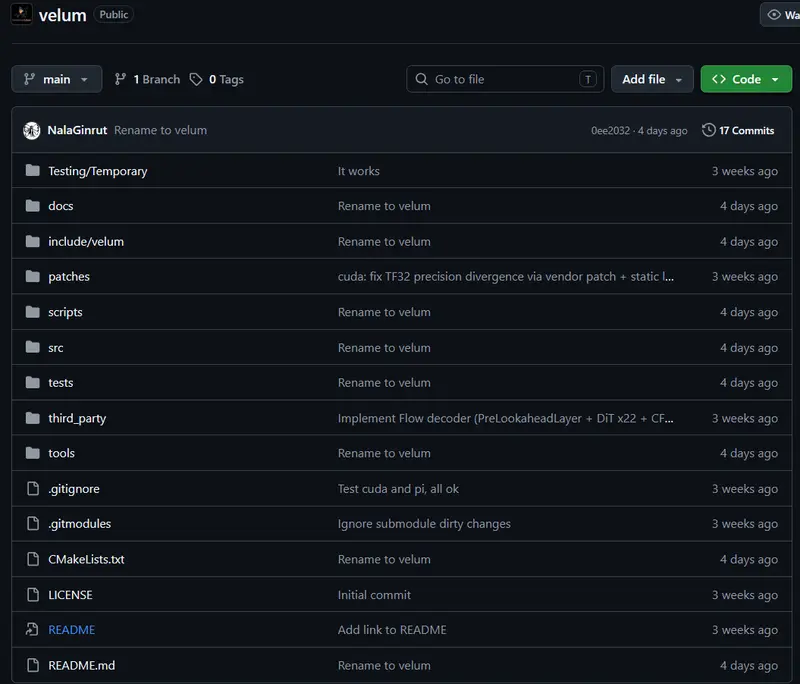The height and width of the screenshot is (684, 800).
Task: Click the search magnifier icon in Go to file
Action: pos(421,79)
